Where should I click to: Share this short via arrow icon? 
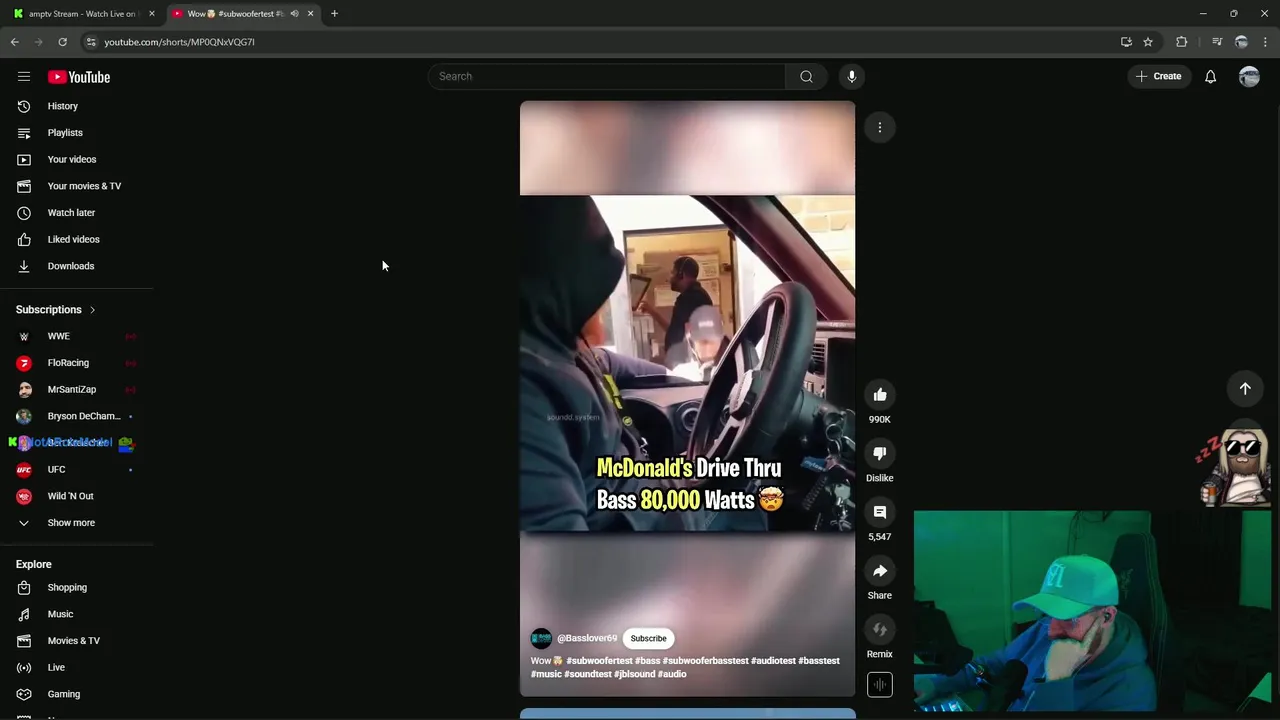[880, 571]
